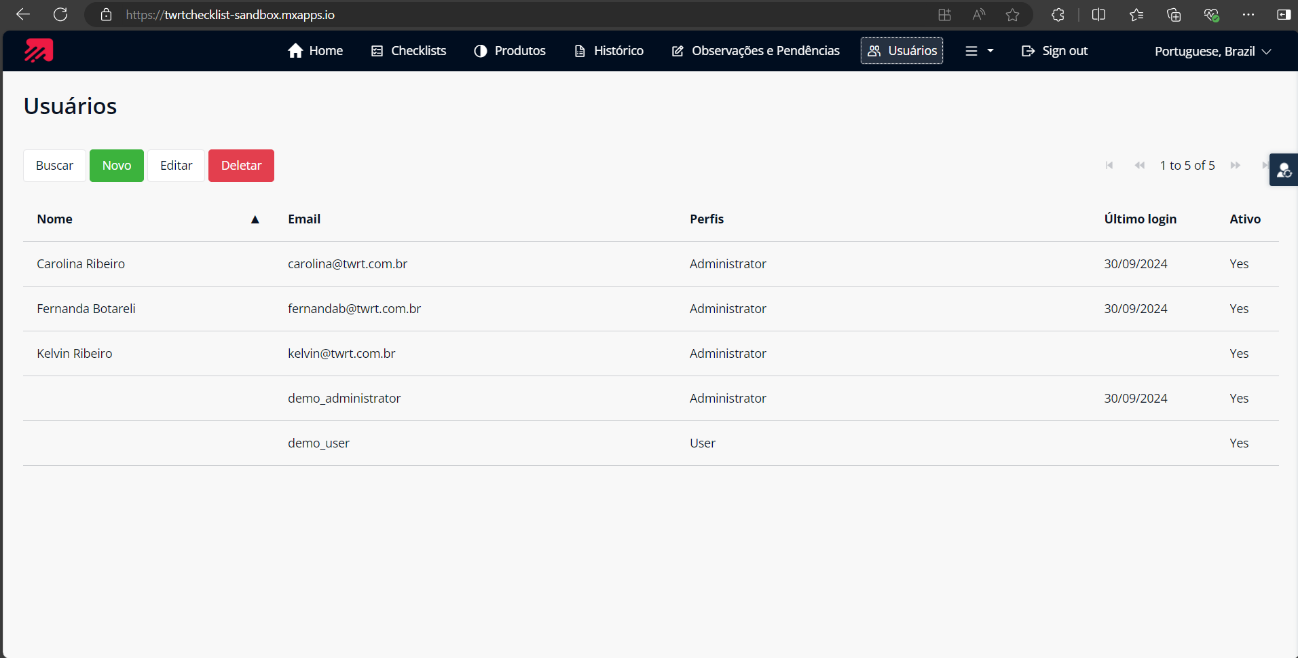Open Browser essentials heart icon

pos(1211,15)
